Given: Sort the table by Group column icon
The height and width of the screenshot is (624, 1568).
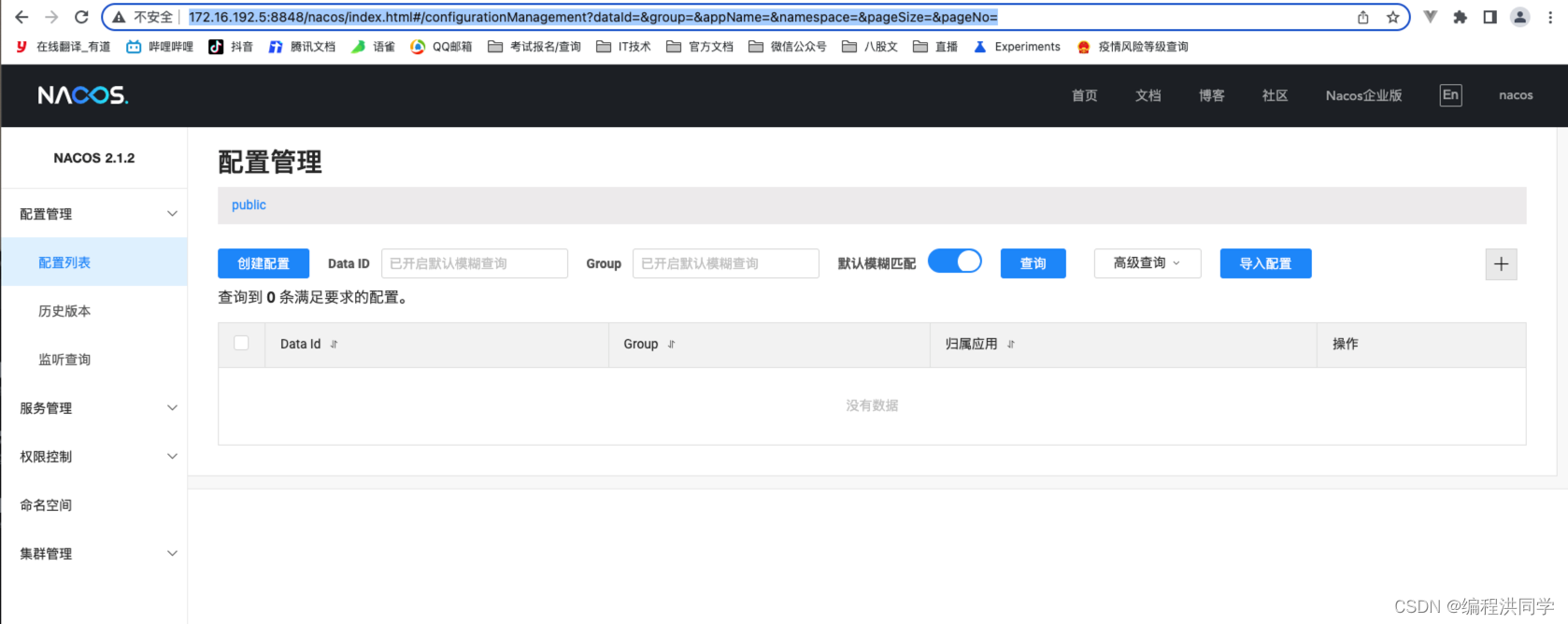Looking at the screenshot, I should 671,345.
